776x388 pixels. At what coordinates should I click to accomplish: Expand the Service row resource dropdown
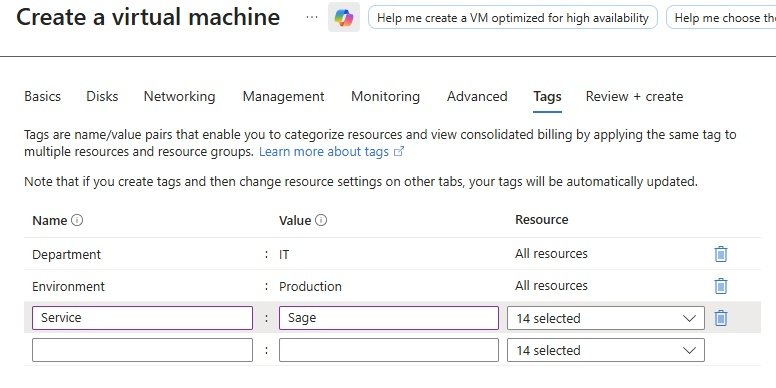tap(605, 318)
